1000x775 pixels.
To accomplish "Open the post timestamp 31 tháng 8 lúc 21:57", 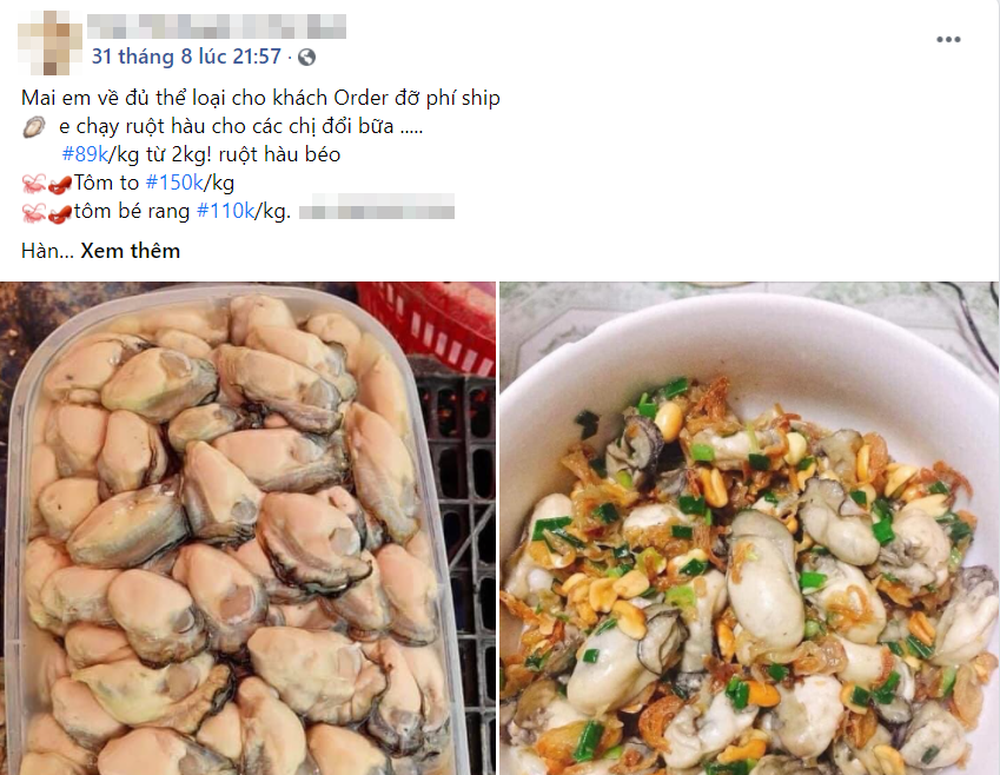I will point(186,57).
